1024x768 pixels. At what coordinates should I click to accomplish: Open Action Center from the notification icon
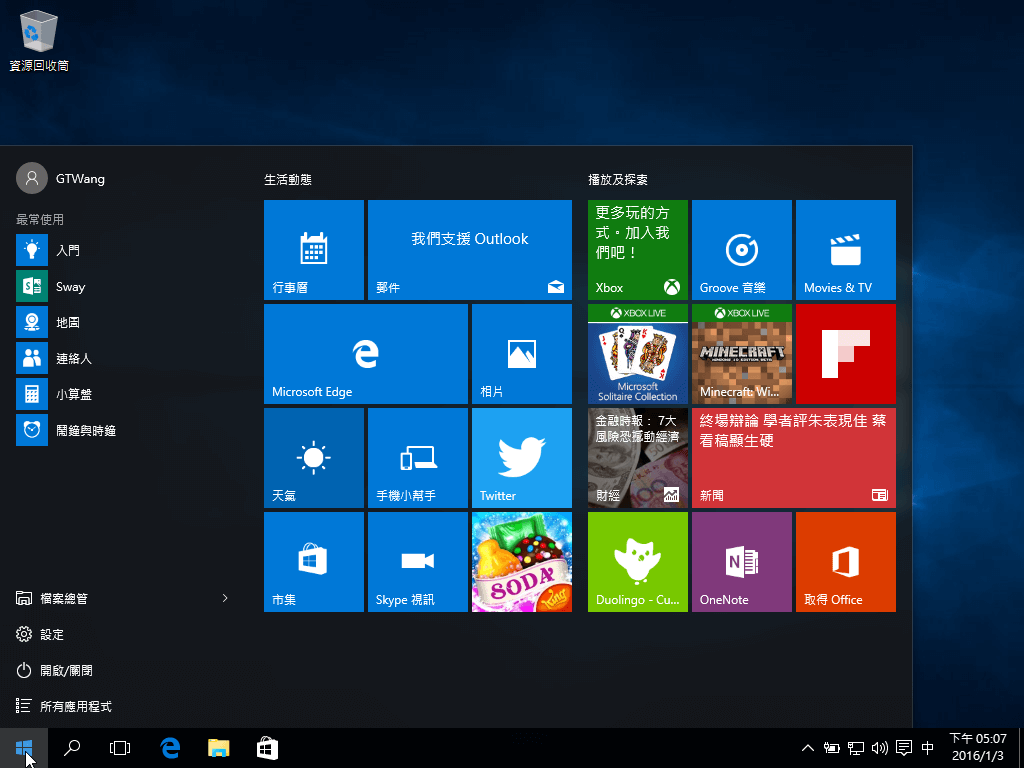[903, 747]
